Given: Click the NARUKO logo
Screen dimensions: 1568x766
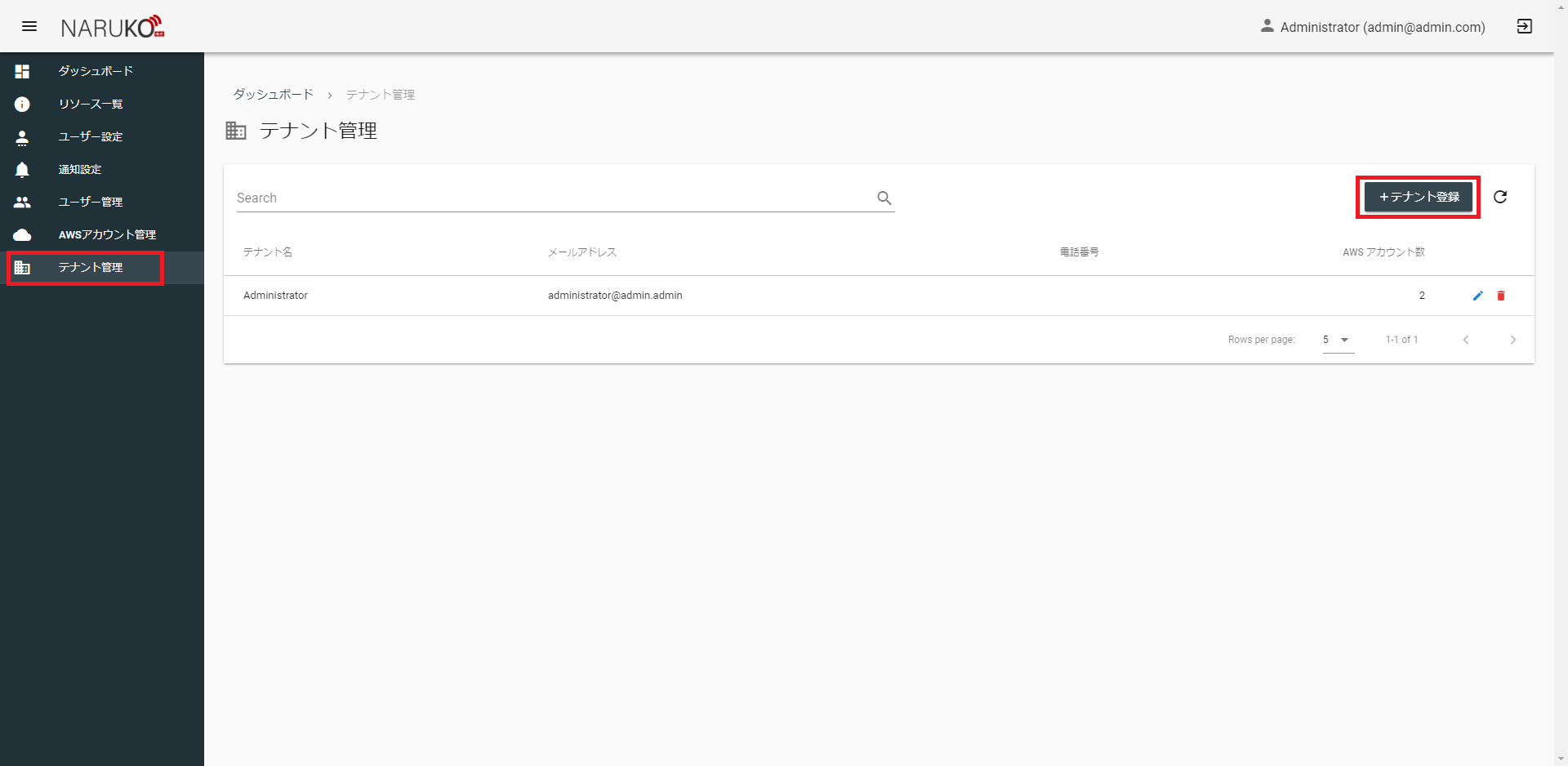Looking at the screenshot, I should 113,27.
